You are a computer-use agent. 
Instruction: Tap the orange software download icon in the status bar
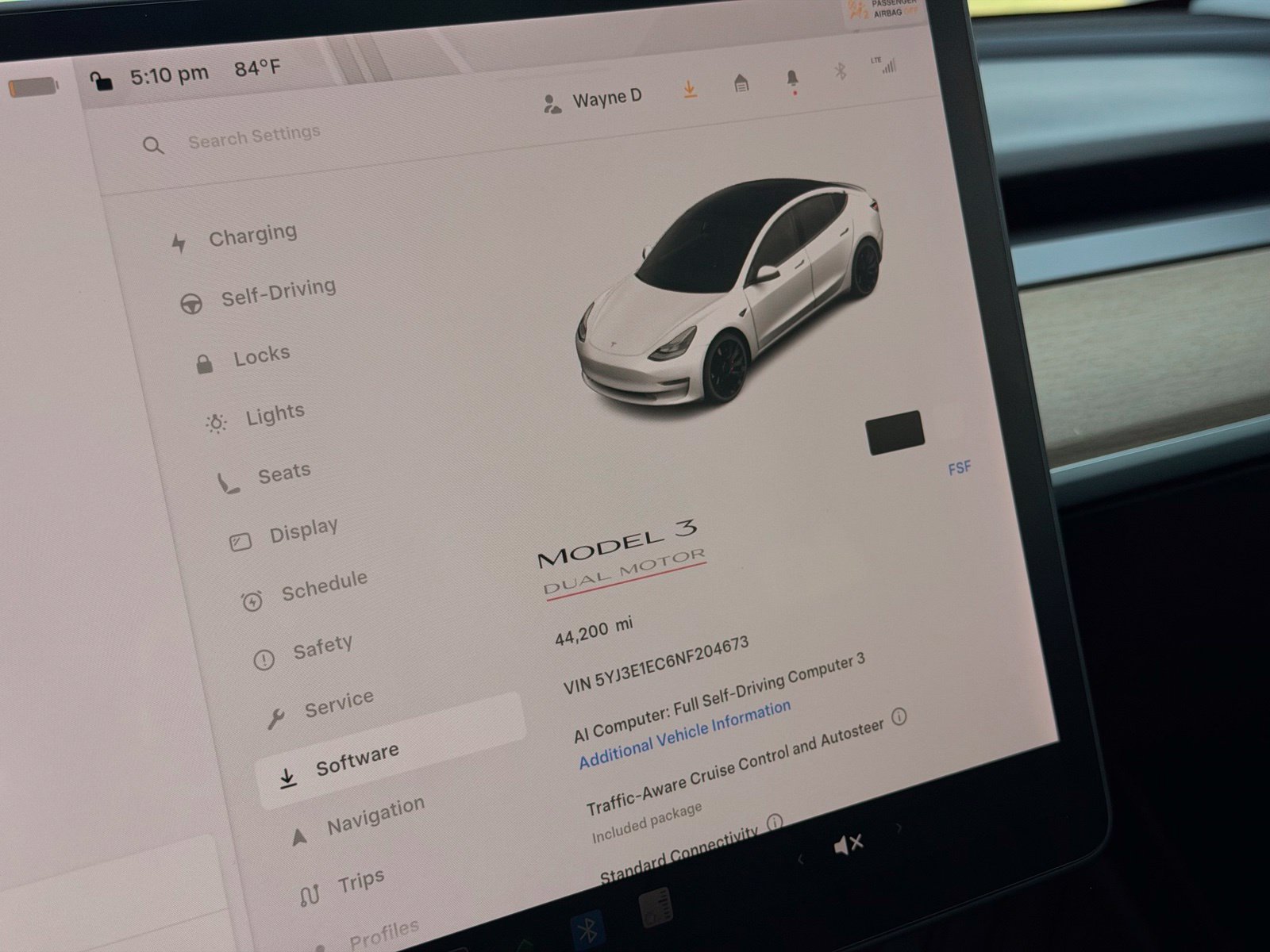(x=690, y=89)
